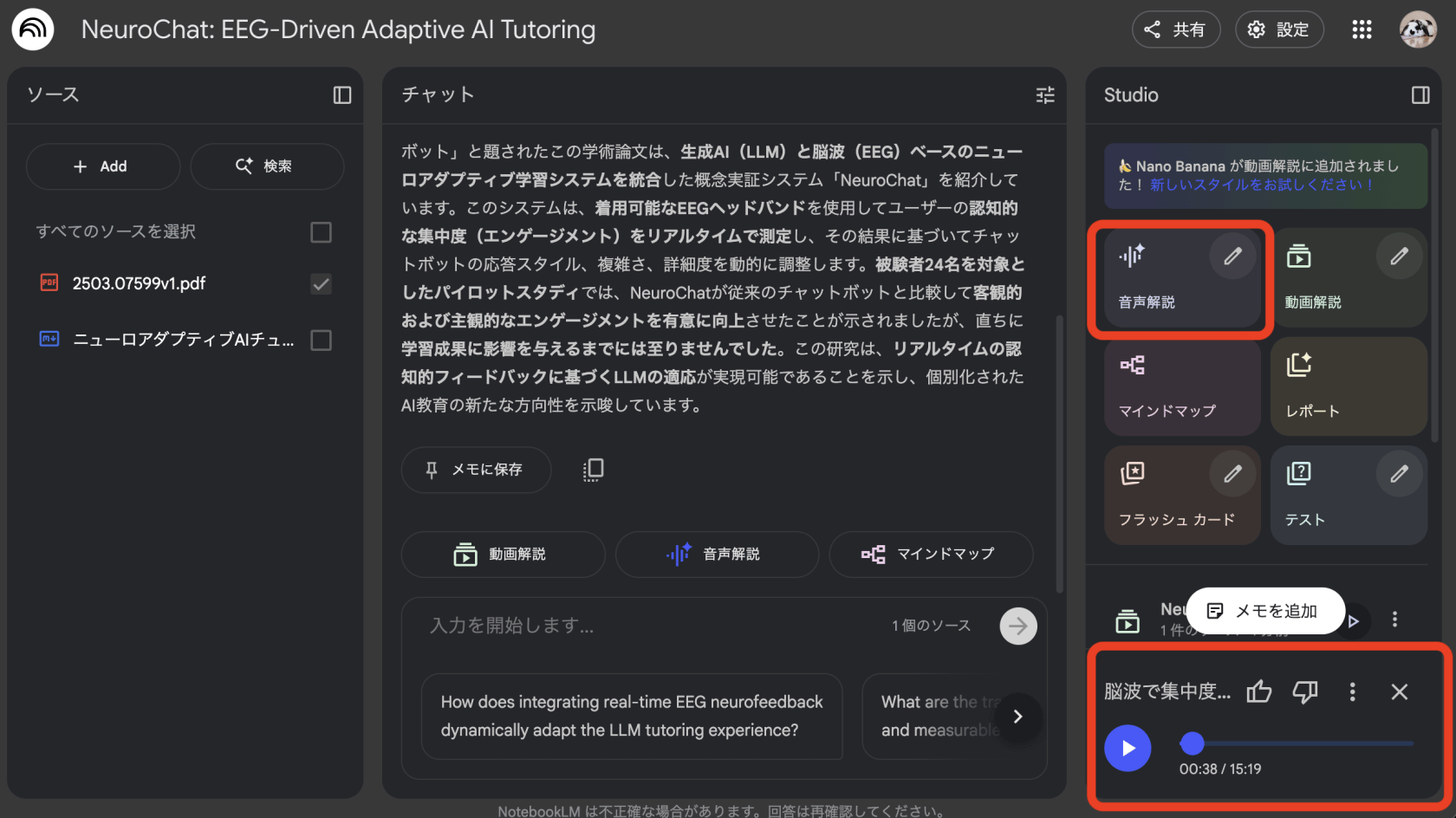
Task: Thumbs down the audio overview
Action: point(1304,691)
